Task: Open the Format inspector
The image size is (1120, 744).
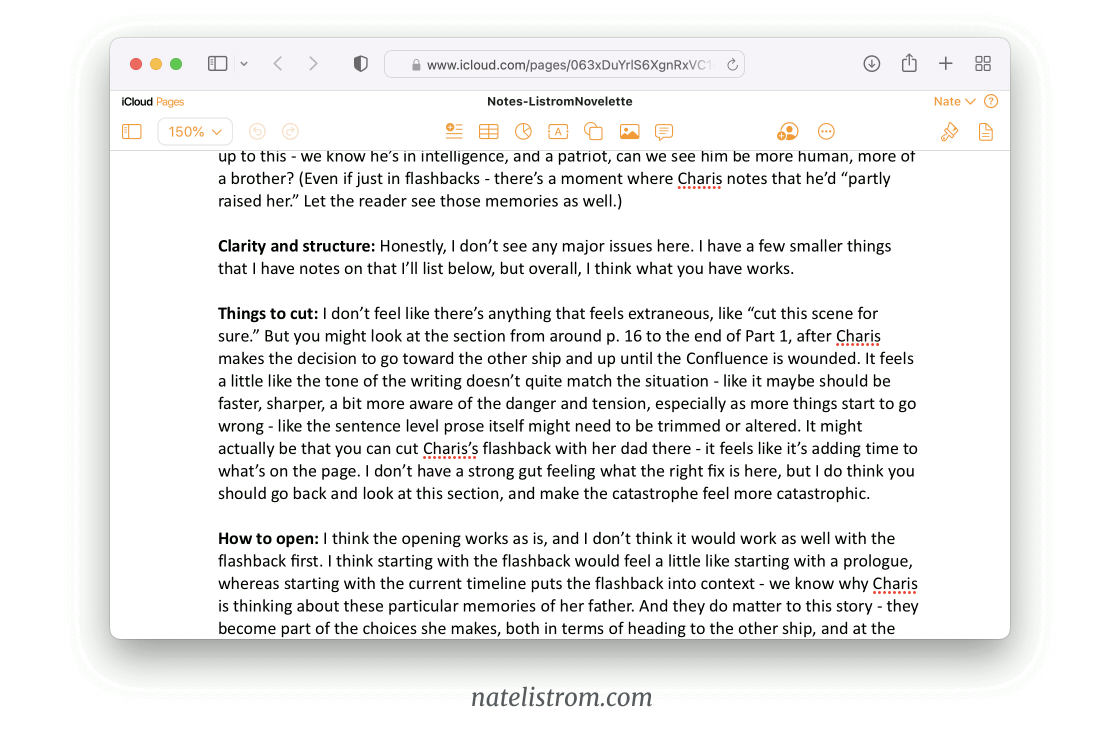Action: (949, 131)
